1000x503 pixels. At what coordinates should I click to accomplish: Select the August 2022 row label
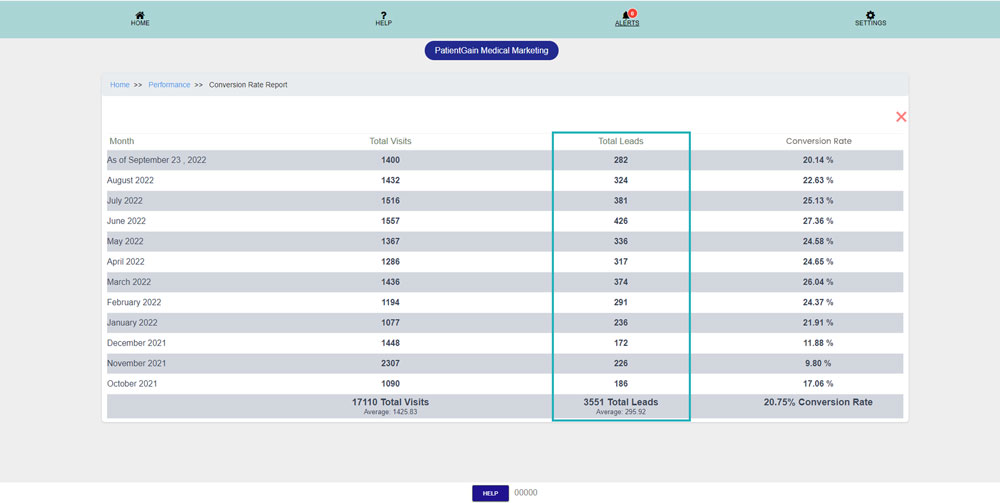click(130, 180)
